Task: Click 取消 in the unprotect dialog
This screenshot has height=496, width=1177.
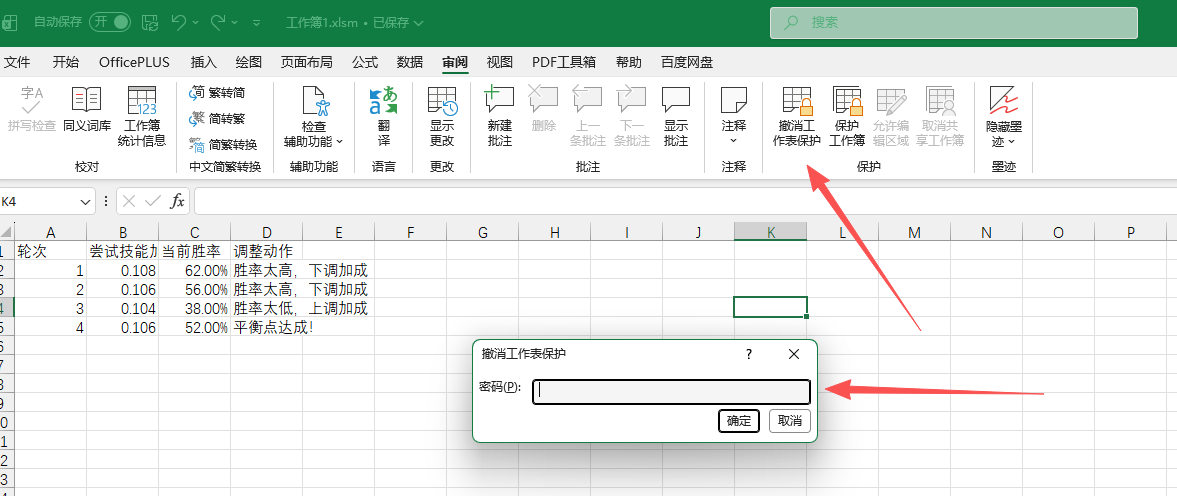Action: tap(790, 421)
